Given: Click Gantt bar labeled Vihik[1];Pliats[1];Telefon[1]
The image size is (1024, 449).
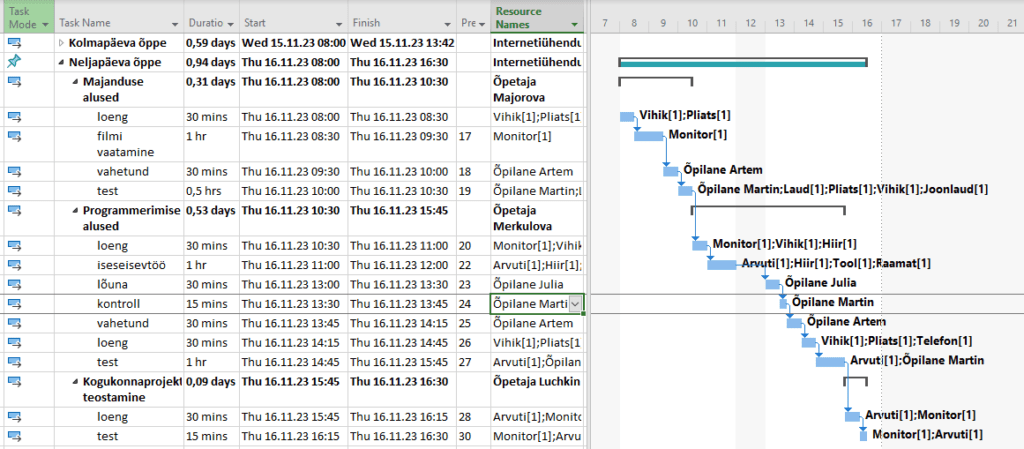Looking at the screenshot, I should [808, 342].
